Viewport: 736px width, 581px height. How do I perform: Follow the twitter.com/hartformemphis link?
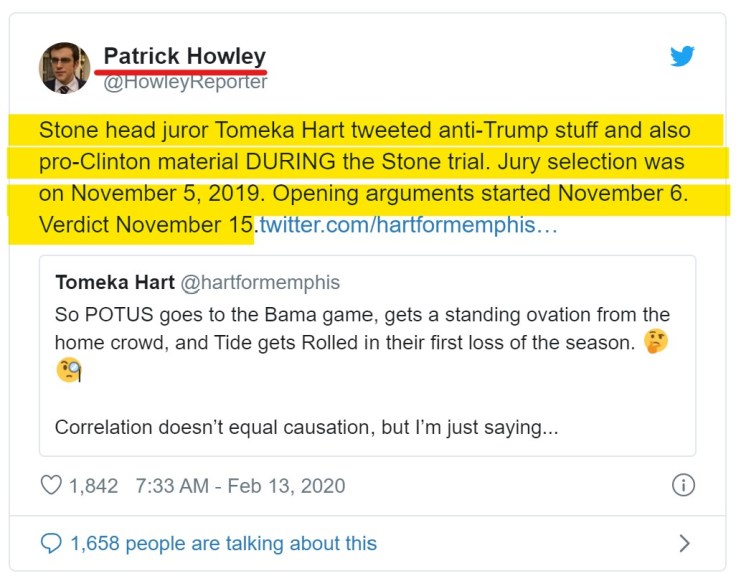(408, 225)
